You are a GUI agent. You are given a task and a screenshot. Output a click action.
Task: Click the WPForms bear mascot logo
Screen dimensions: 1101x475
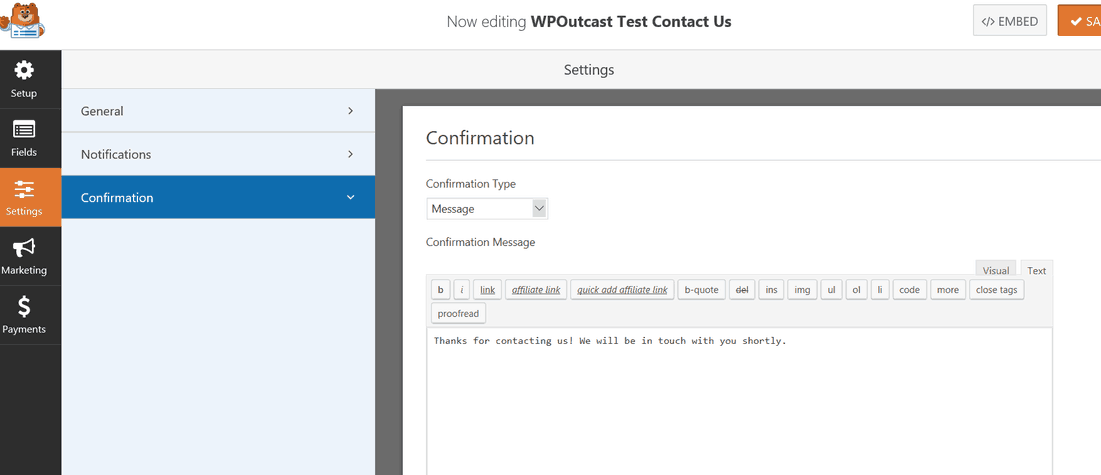23,21
